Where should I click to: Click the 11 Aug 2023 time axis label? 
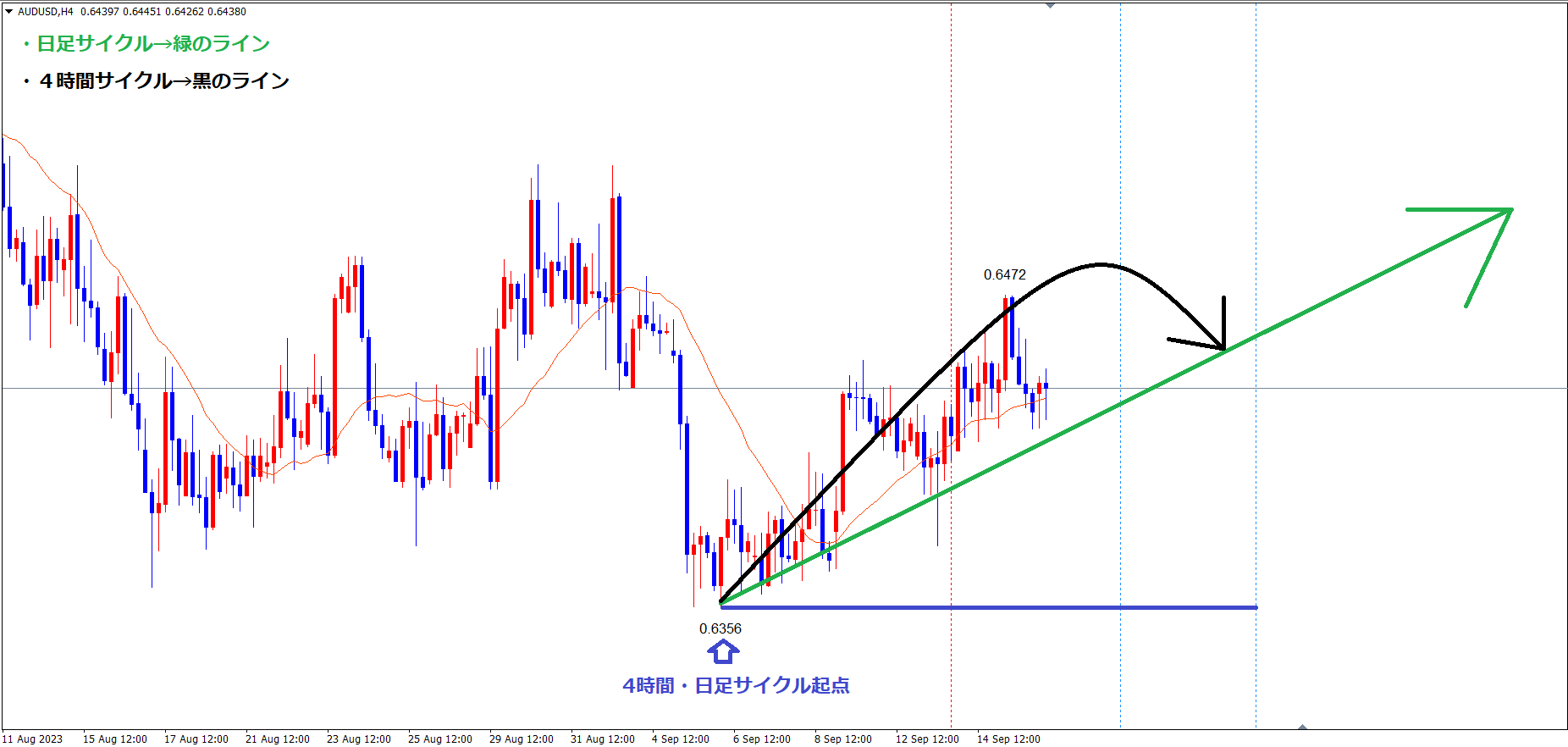click(x=32, y=739)
